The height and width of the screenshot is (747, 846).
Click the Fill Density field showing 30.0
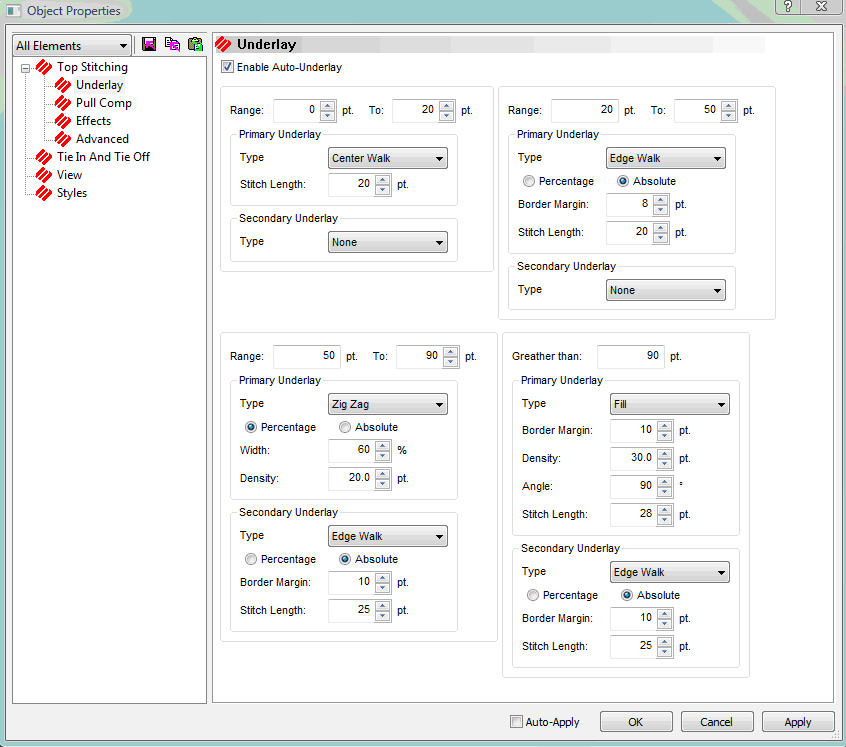point(633,458)
